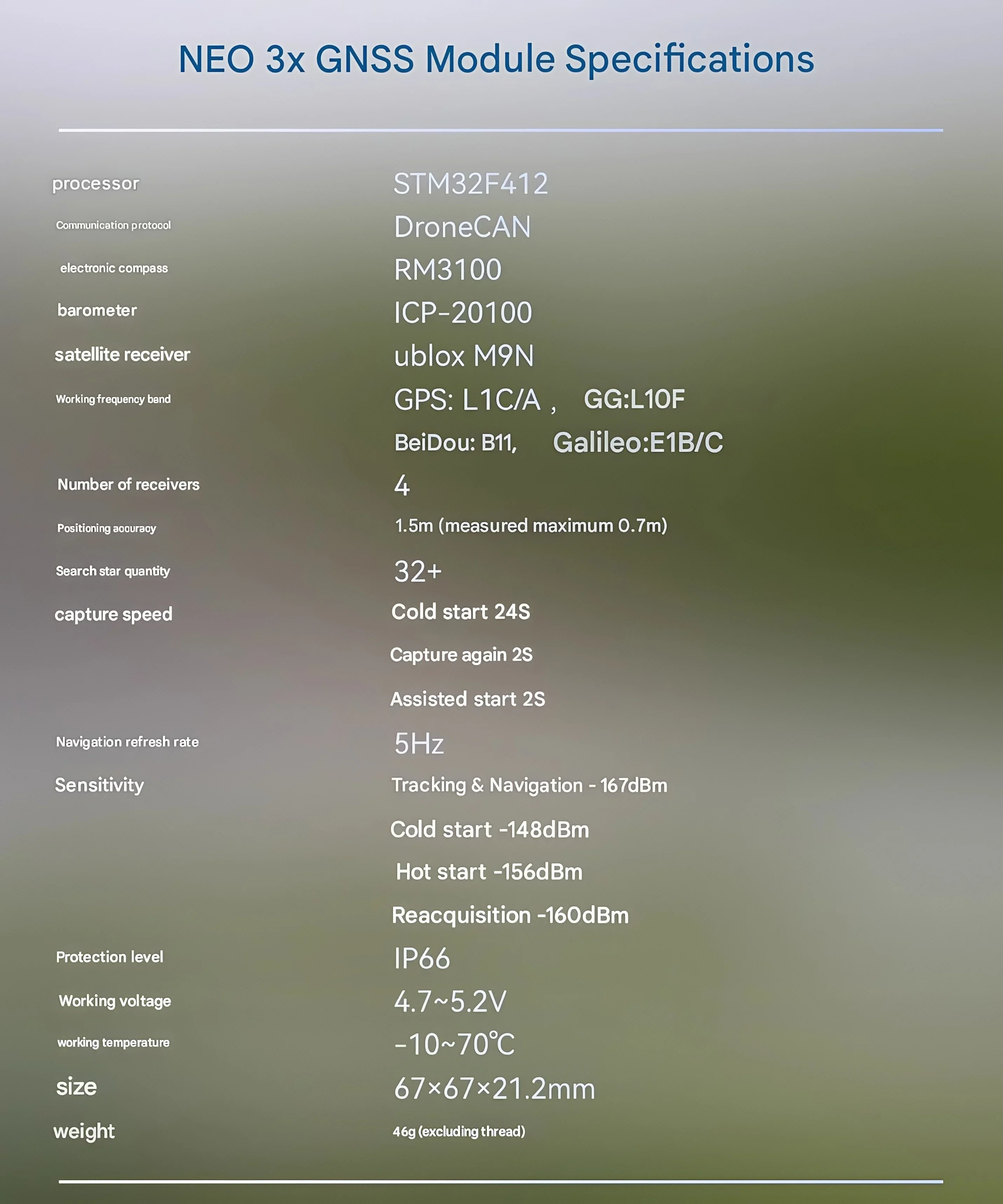
Task: Select the "Sensitivity" label
Action: 99,785
